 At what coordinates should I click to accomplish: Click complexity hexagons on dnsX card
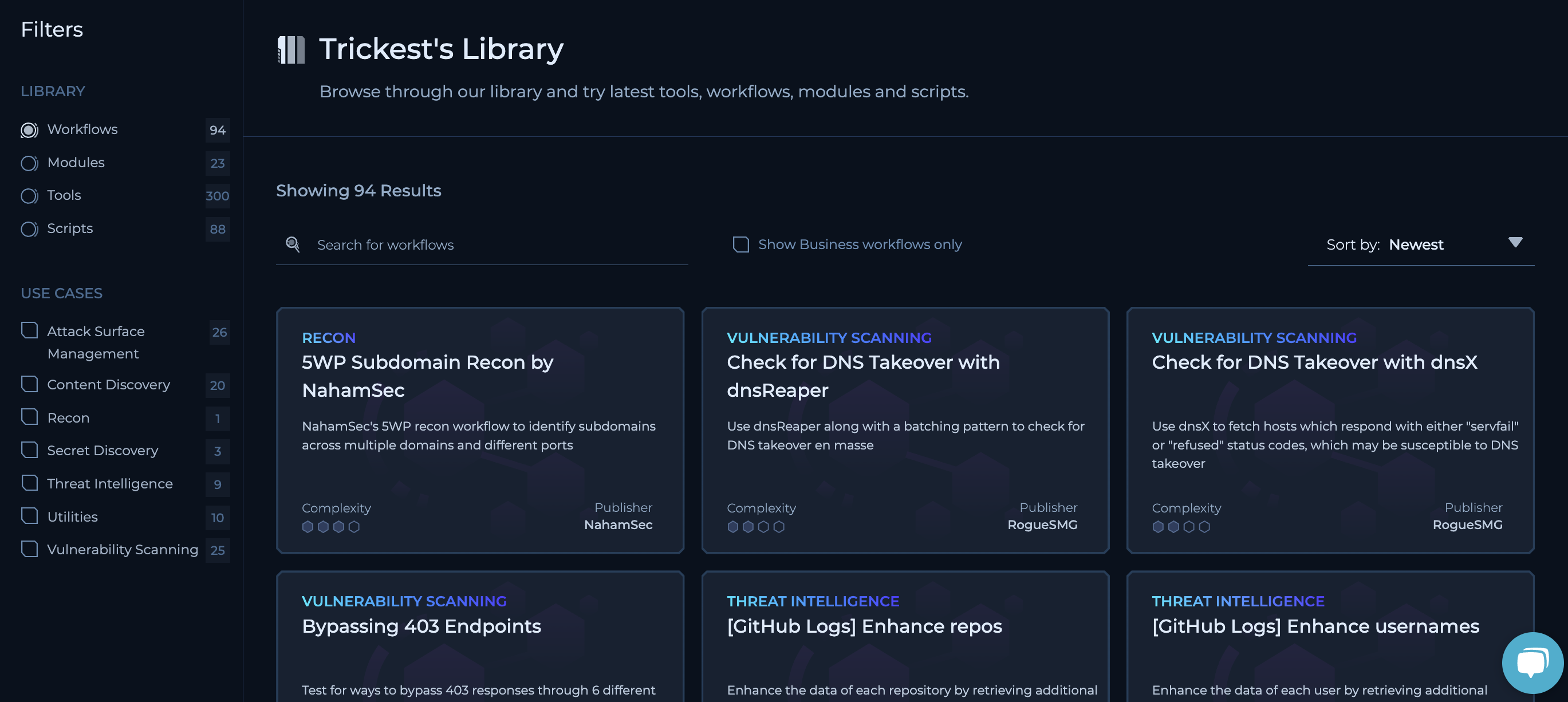tap(1180, 527)
